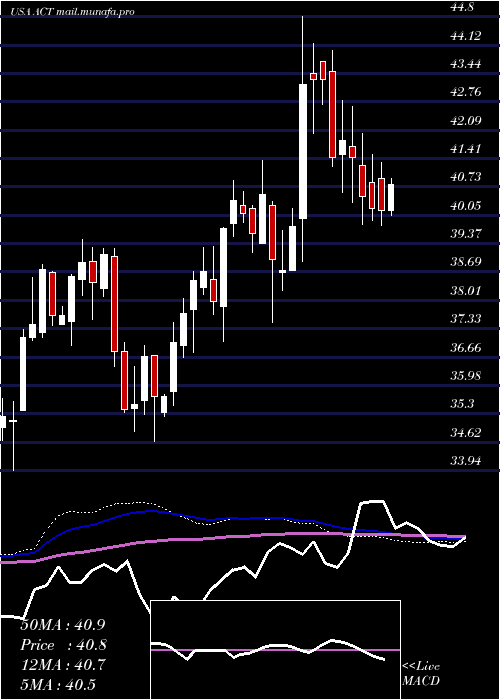This screenshot has height=700, width=500.
Task: Click the 44.8 price axis label
Action: point(462,8)
